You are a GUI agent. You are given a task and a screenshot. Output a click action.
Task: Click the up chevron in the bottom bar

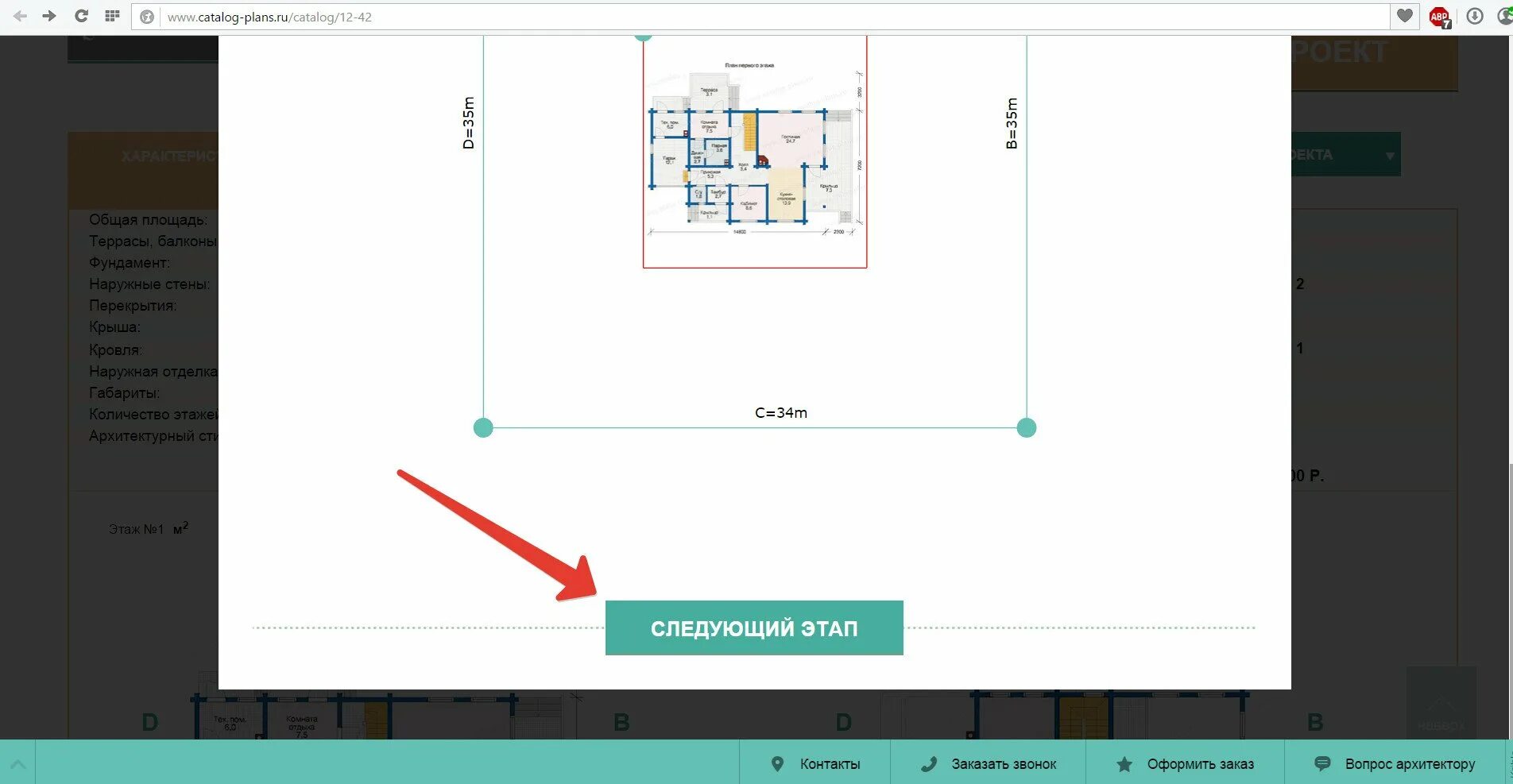(x=17, y=764)
